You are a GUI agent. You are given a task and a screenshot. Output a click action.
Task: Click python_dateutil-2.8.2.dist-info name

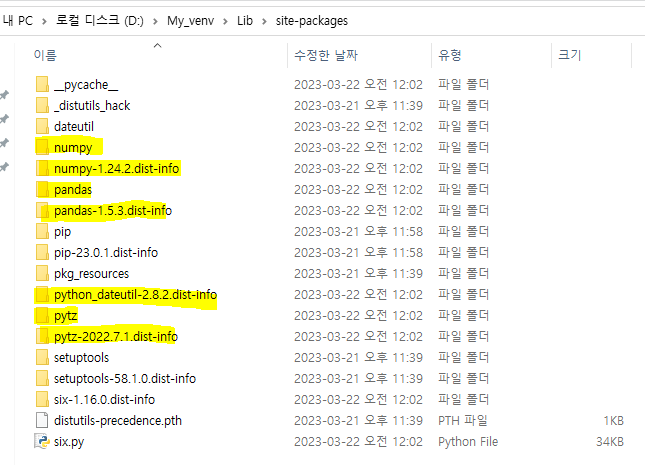tap(136, 295)
